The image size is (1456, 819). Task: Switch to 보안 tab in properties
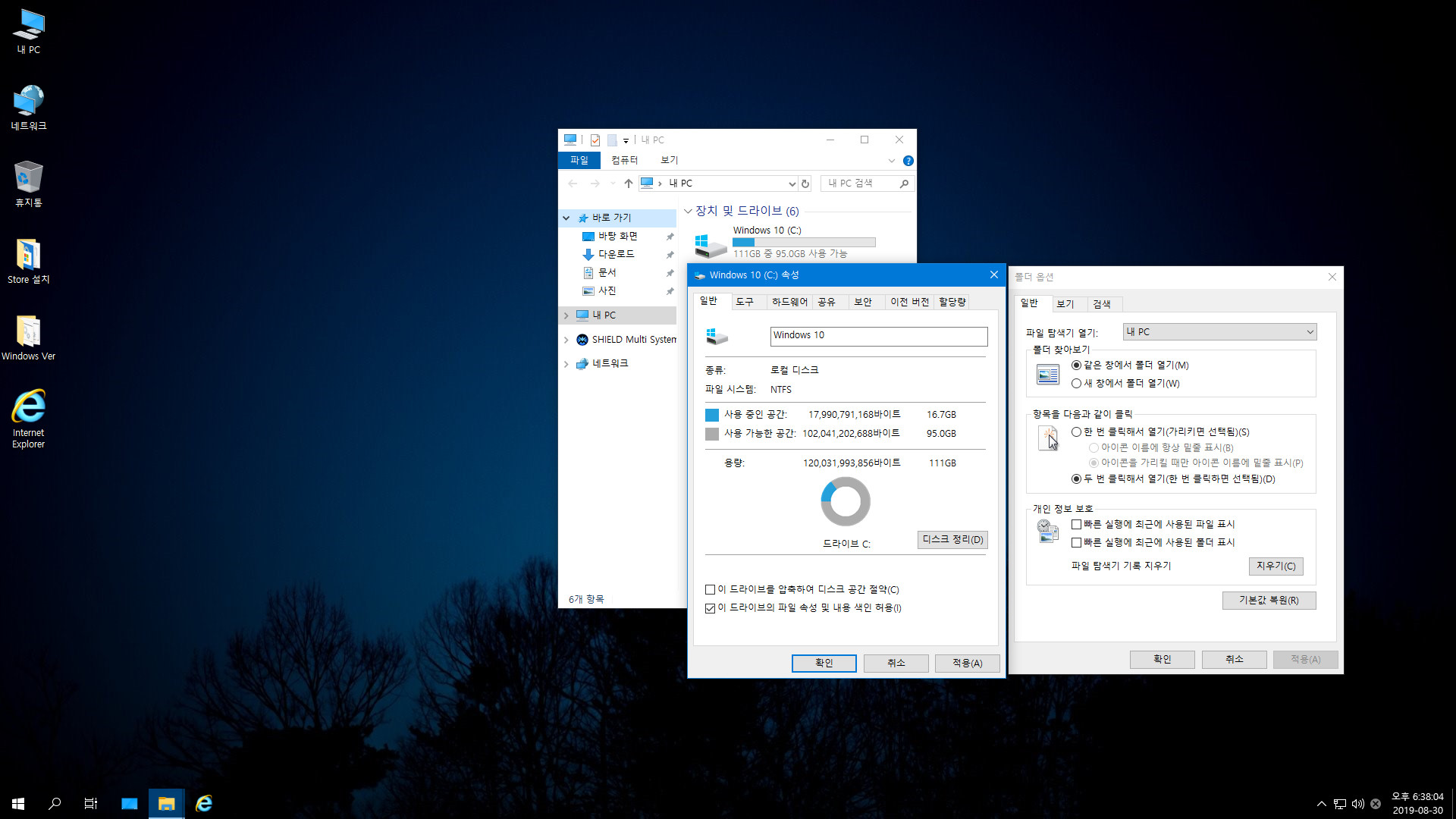[x=863, y=302]
